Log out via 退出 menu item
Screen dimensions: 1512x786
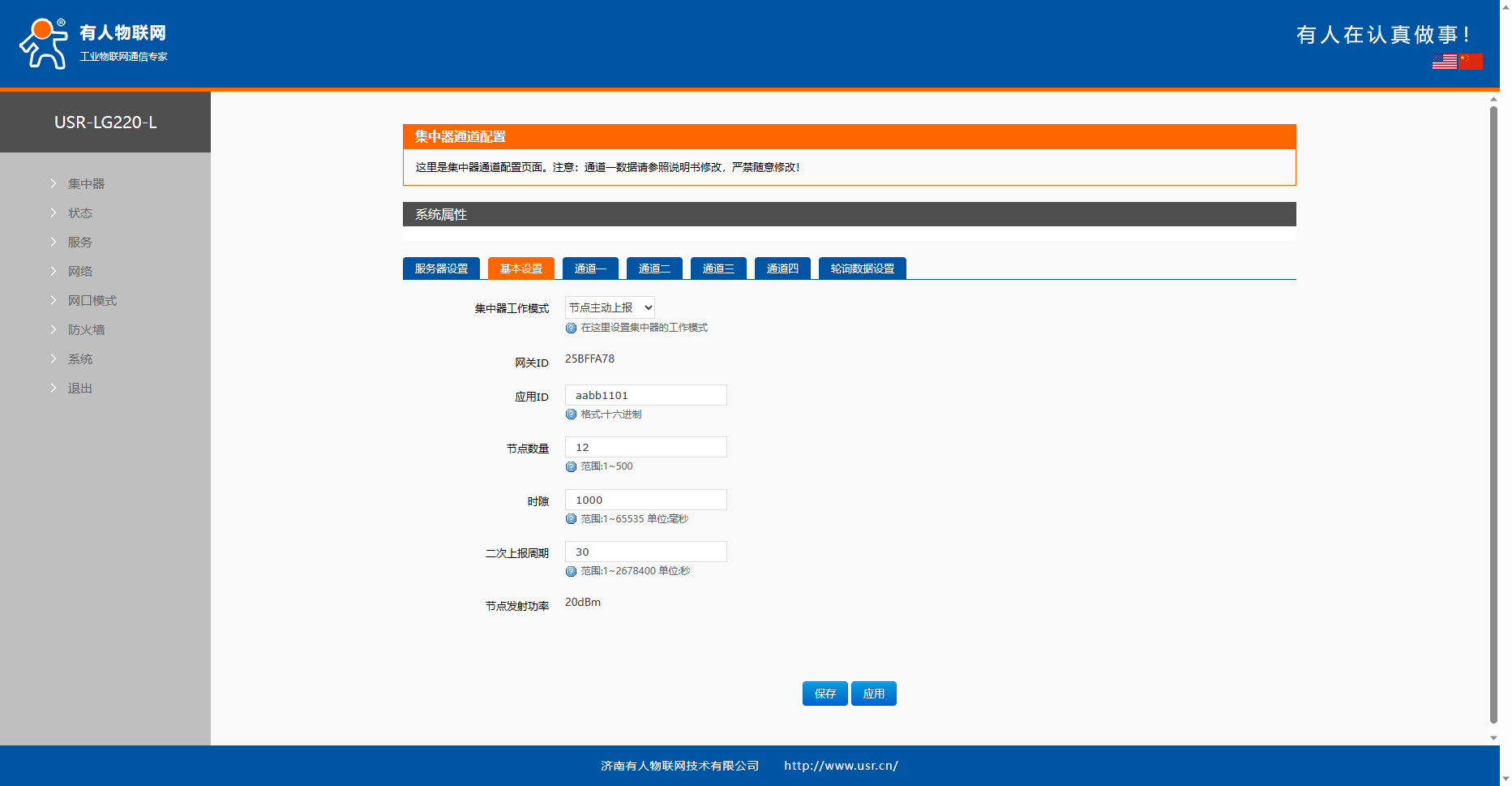80,389
